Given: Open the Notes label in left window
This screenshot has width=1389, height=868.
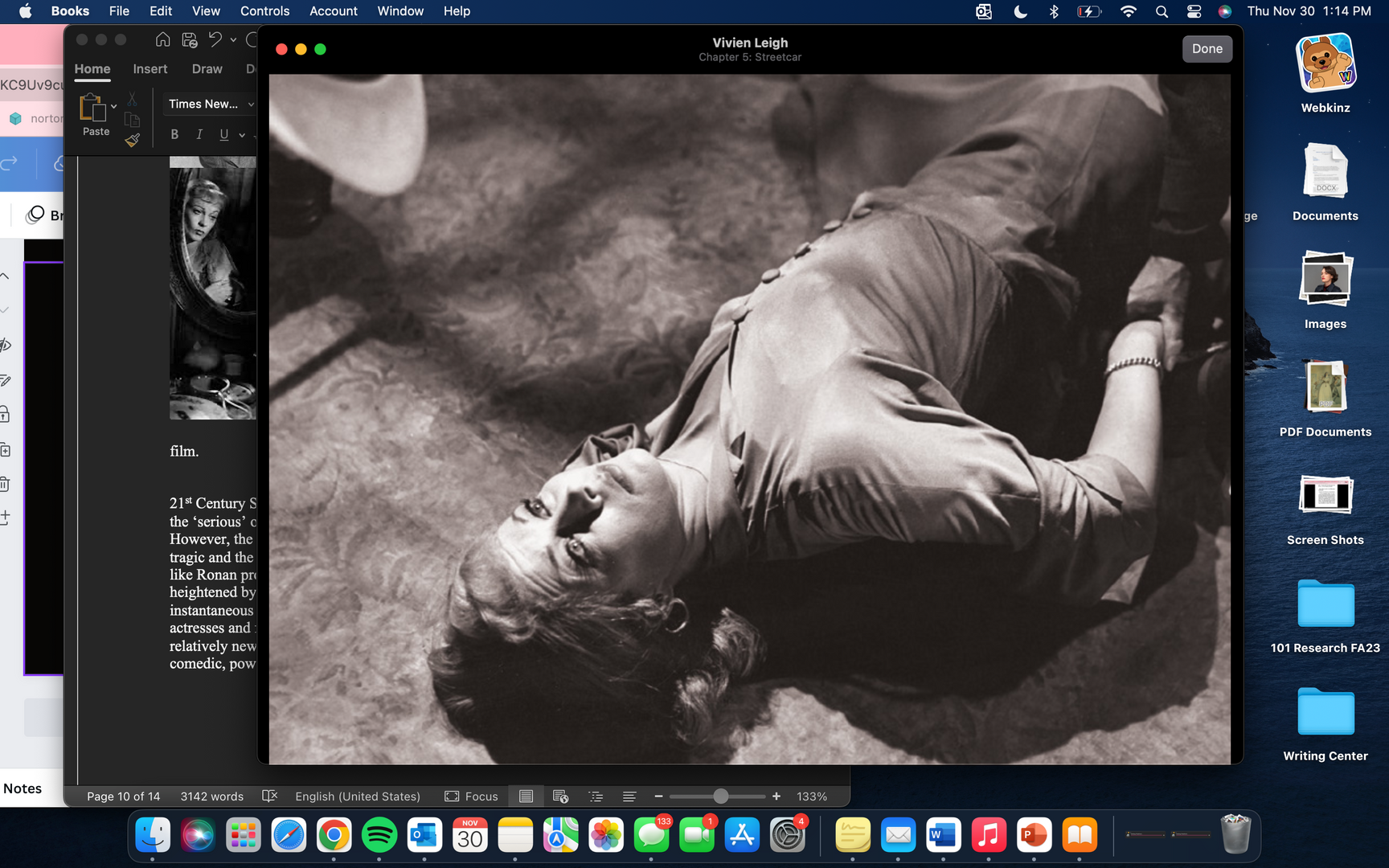Looking at the screenshot, I should pyautogui.click(x=23, y=788).
